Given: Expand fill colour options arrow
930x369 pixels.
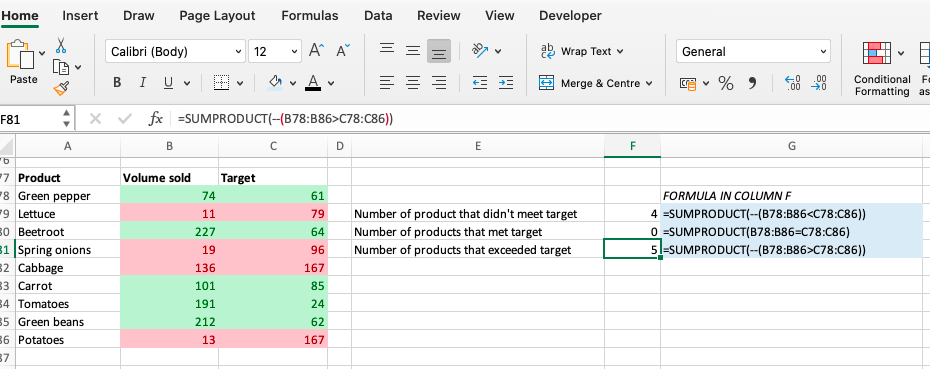Looking at the screenshot, I should (293, 84).
